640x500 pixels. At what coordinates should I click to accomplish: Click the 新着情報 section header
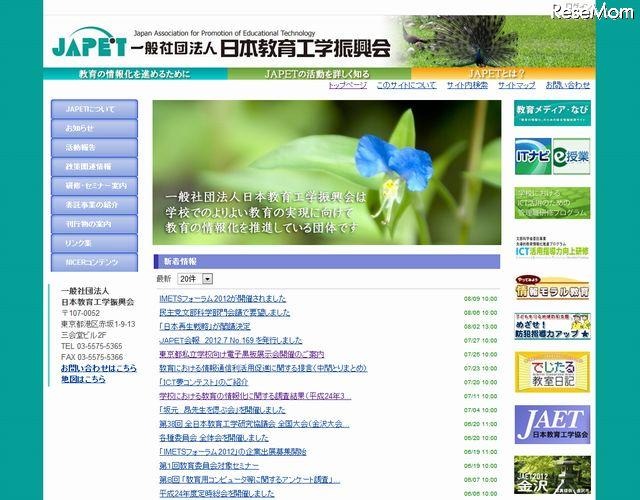pyautogui.click(x=327, y=262)
